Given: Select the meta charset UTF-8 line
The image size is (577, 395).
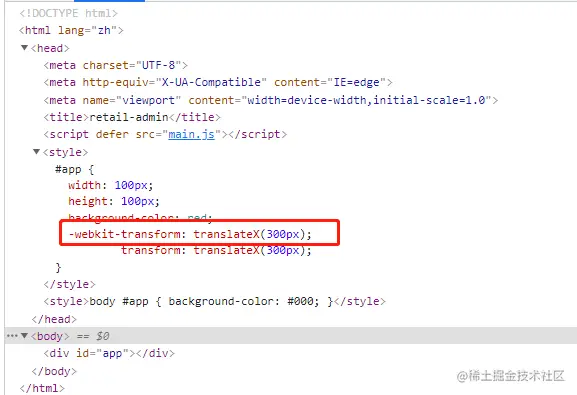Looking at the screenshot, I should click(116, 66).
